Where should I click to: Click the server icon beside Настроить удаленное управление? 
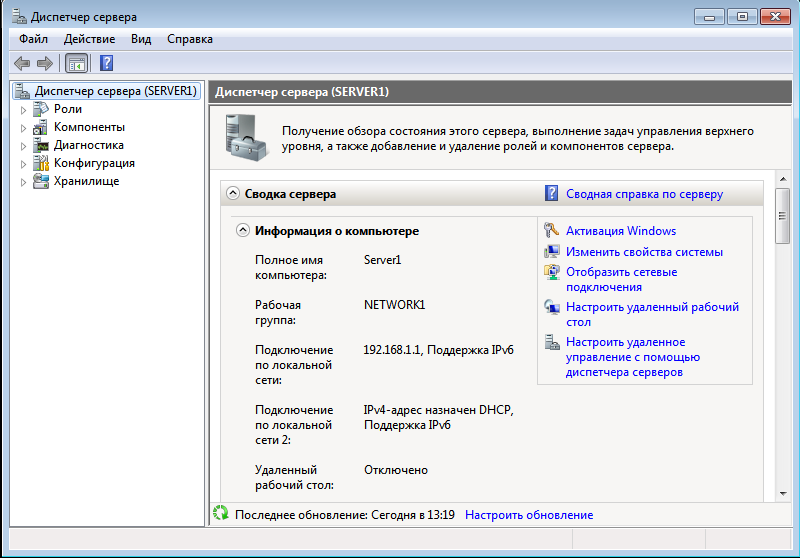[552, 342]
